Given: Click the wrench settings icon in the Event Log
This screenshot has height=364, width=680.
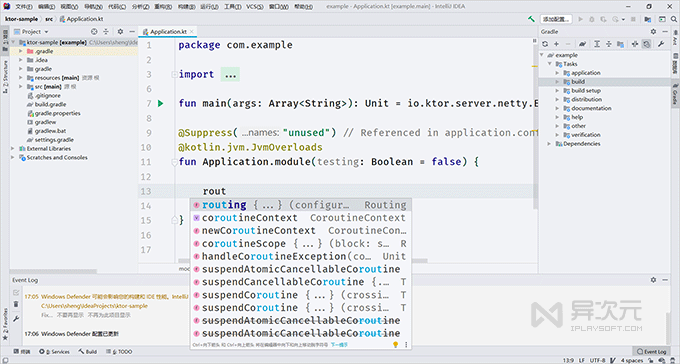Looking at the screenshot, I should pyautogui.click(x=16, y=319).
